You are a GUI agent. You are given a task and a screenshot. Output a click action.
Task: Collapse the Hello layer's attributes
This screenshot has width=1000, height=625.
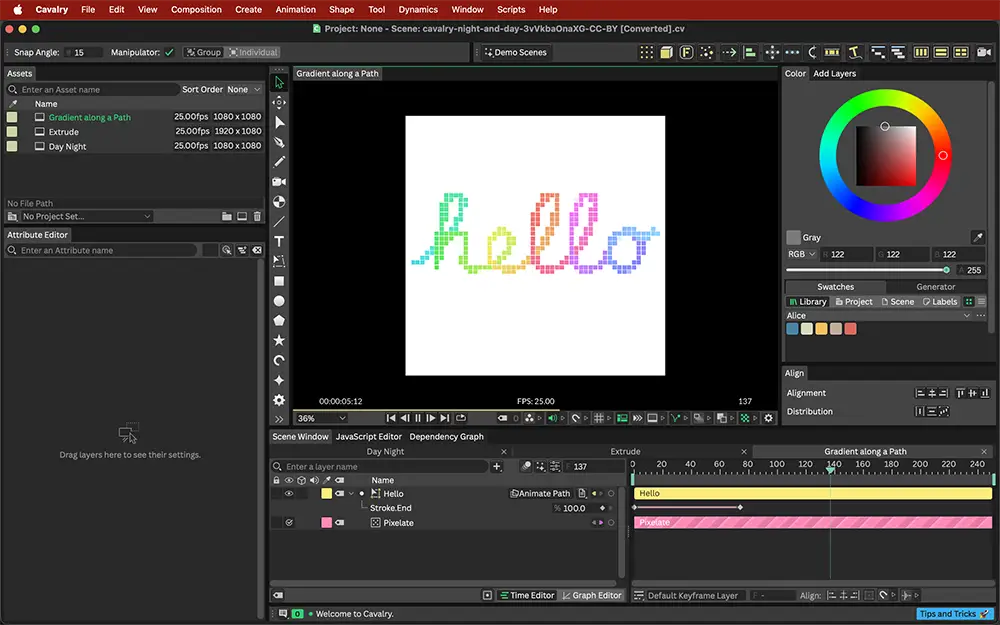[351, 494]
